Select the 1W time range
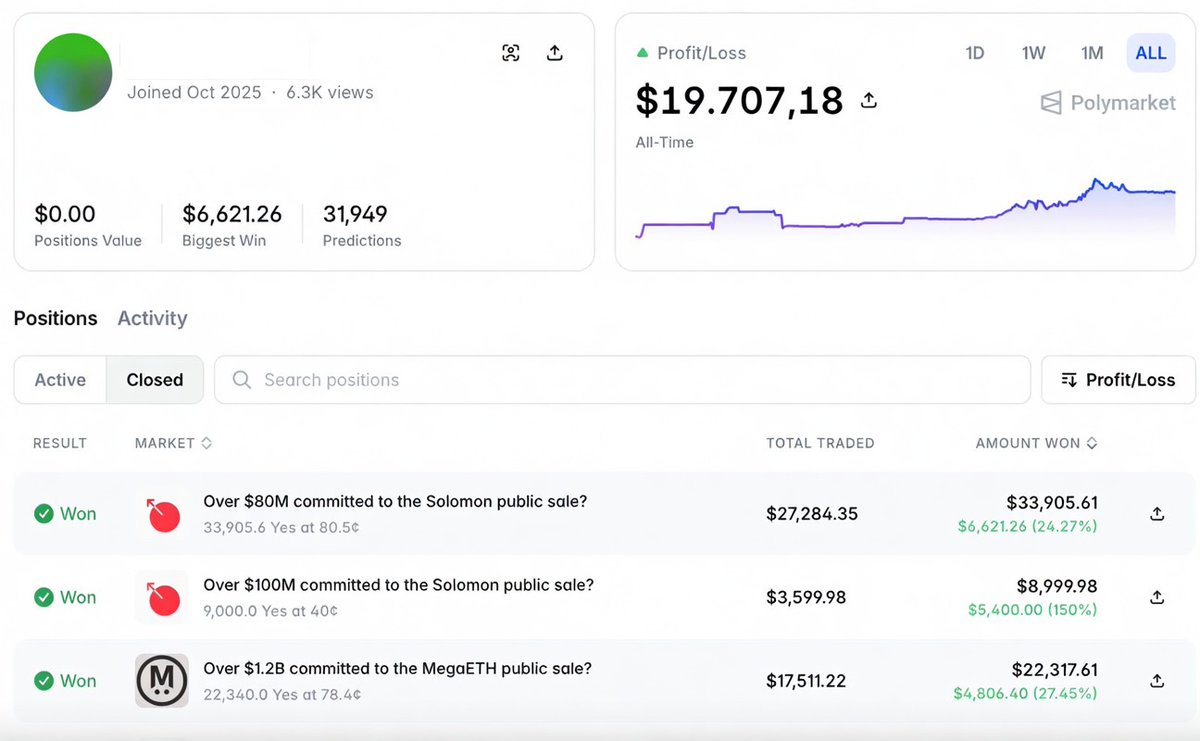 point(1033,53)
